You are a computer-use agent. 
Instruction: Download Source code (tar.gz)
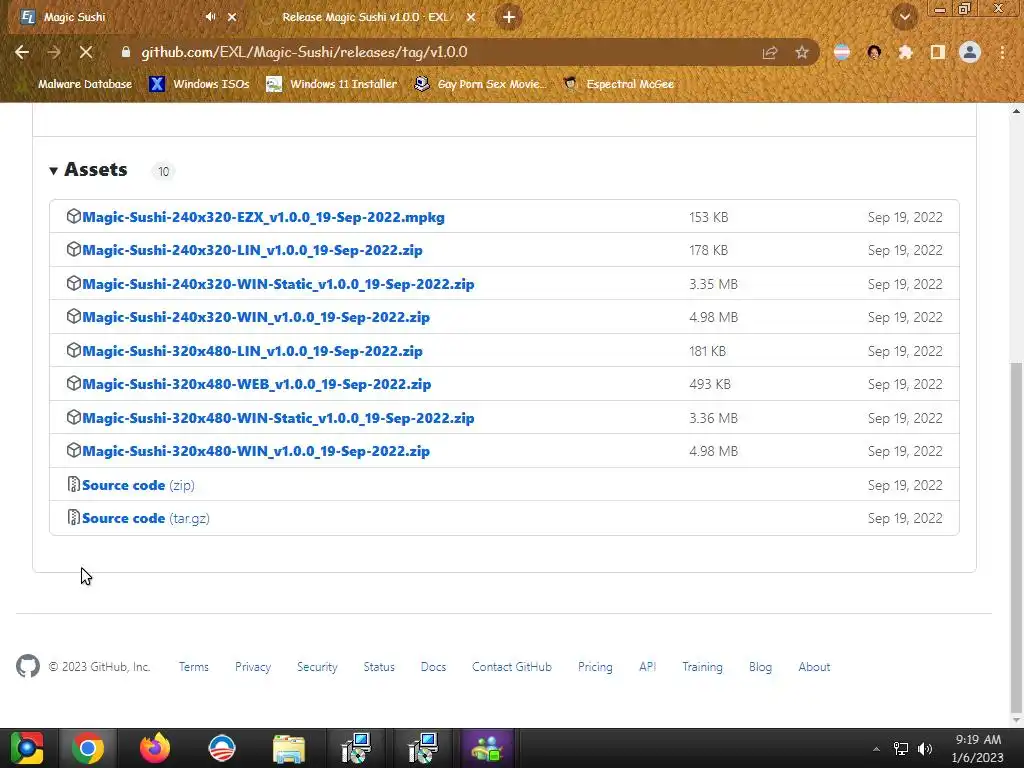[146, 519]
